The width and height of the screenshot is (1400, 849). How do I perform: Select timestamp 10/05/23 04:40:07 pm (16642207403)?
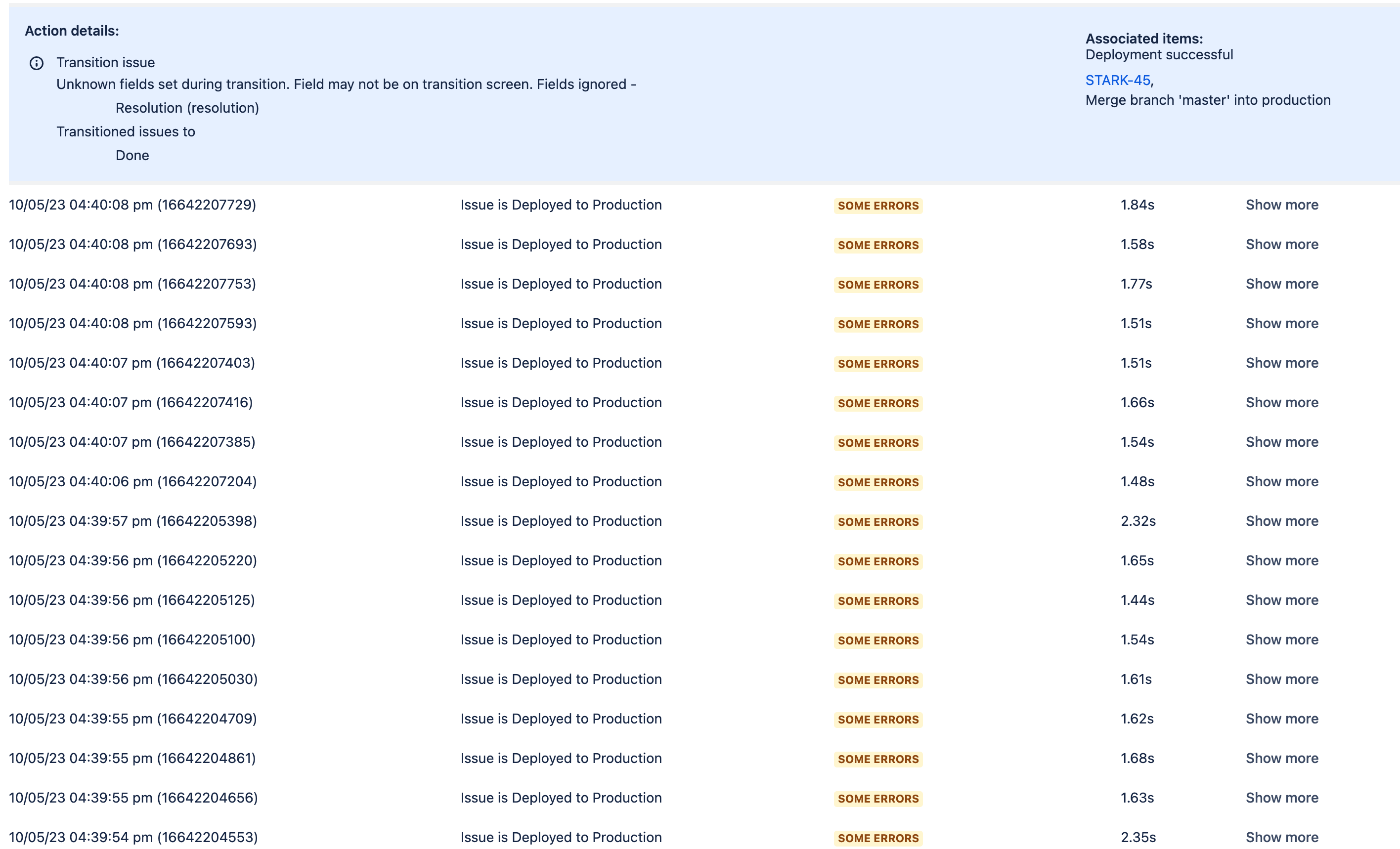pyautogui.click(x=132, y=363)
